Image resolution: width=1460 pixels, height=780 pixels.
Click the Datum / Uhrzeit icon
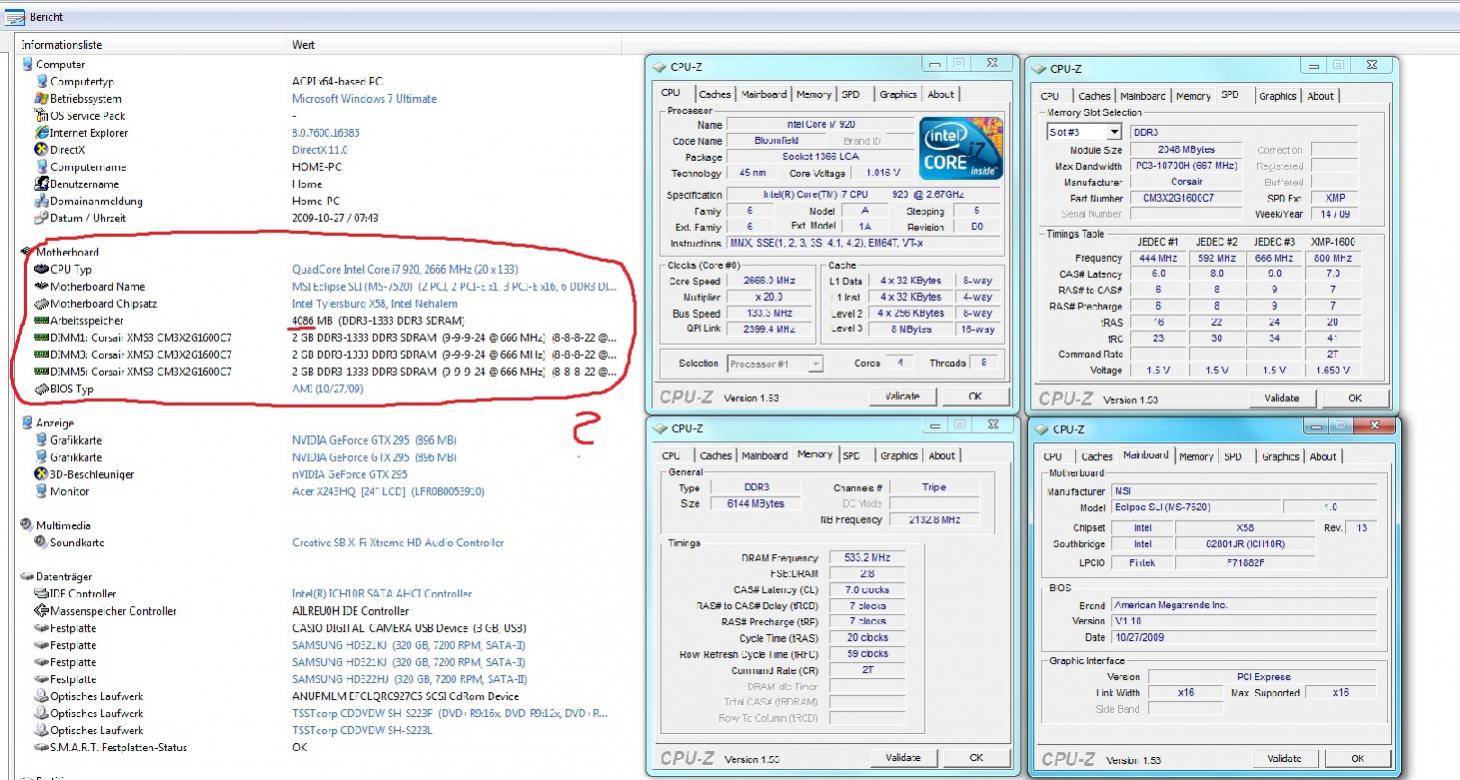click(42, 217)
